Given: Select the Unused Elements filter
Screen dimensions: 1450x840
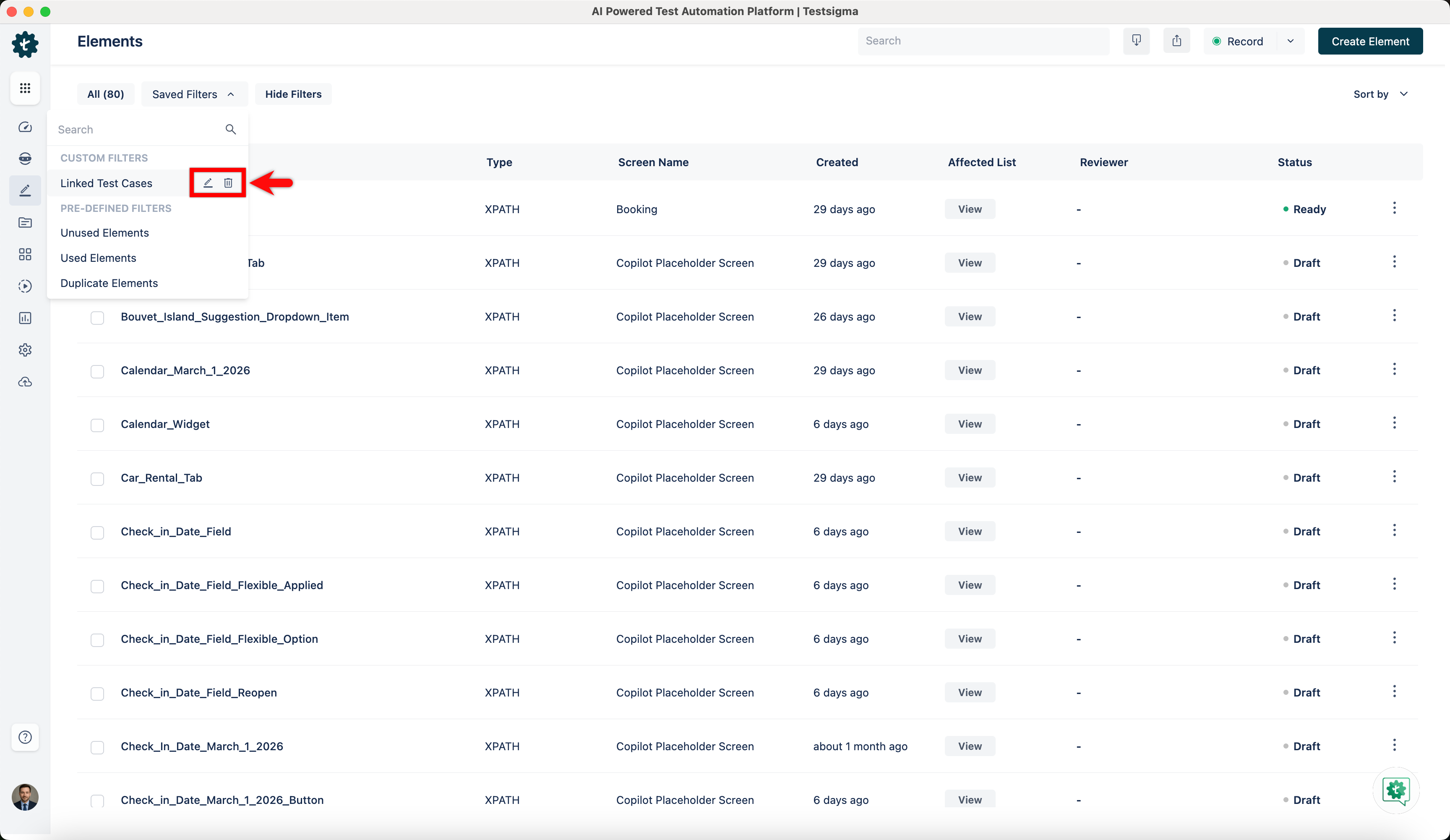Looking at the screenshot, I should pos(105,233).
